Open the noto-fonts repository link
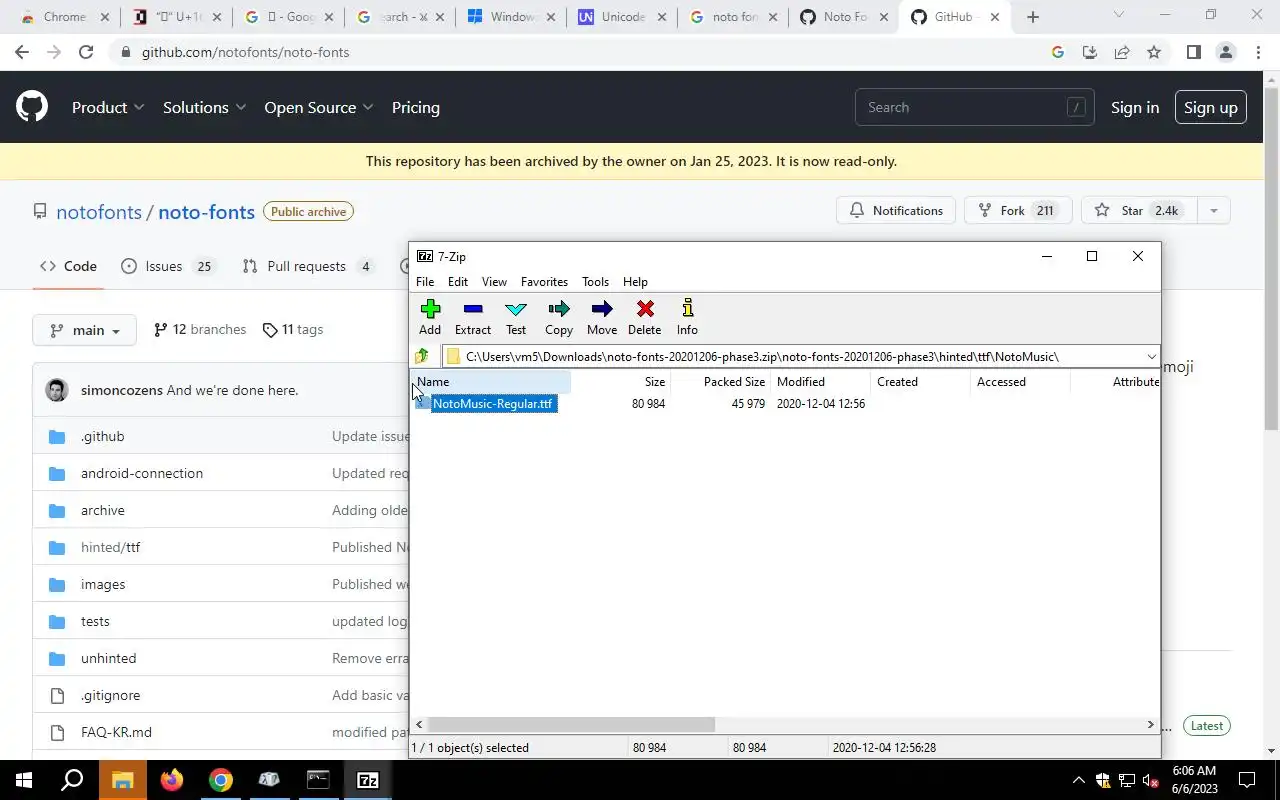 206,212
